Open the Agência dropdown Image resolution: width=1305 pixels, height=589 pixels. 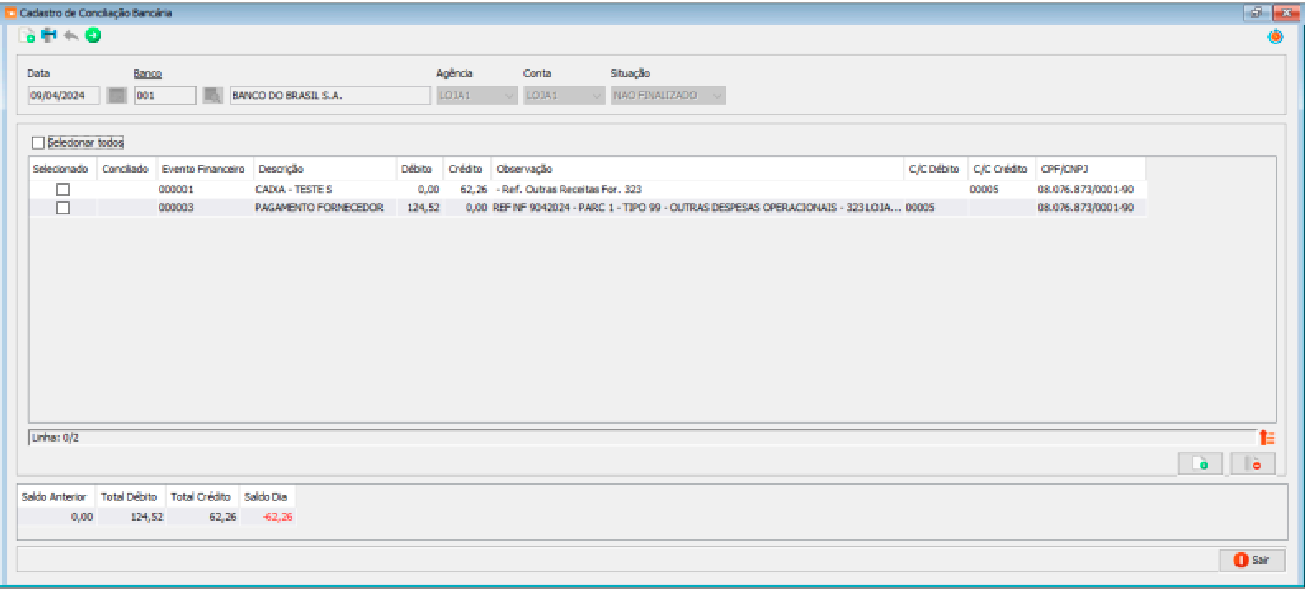(477, 96)
